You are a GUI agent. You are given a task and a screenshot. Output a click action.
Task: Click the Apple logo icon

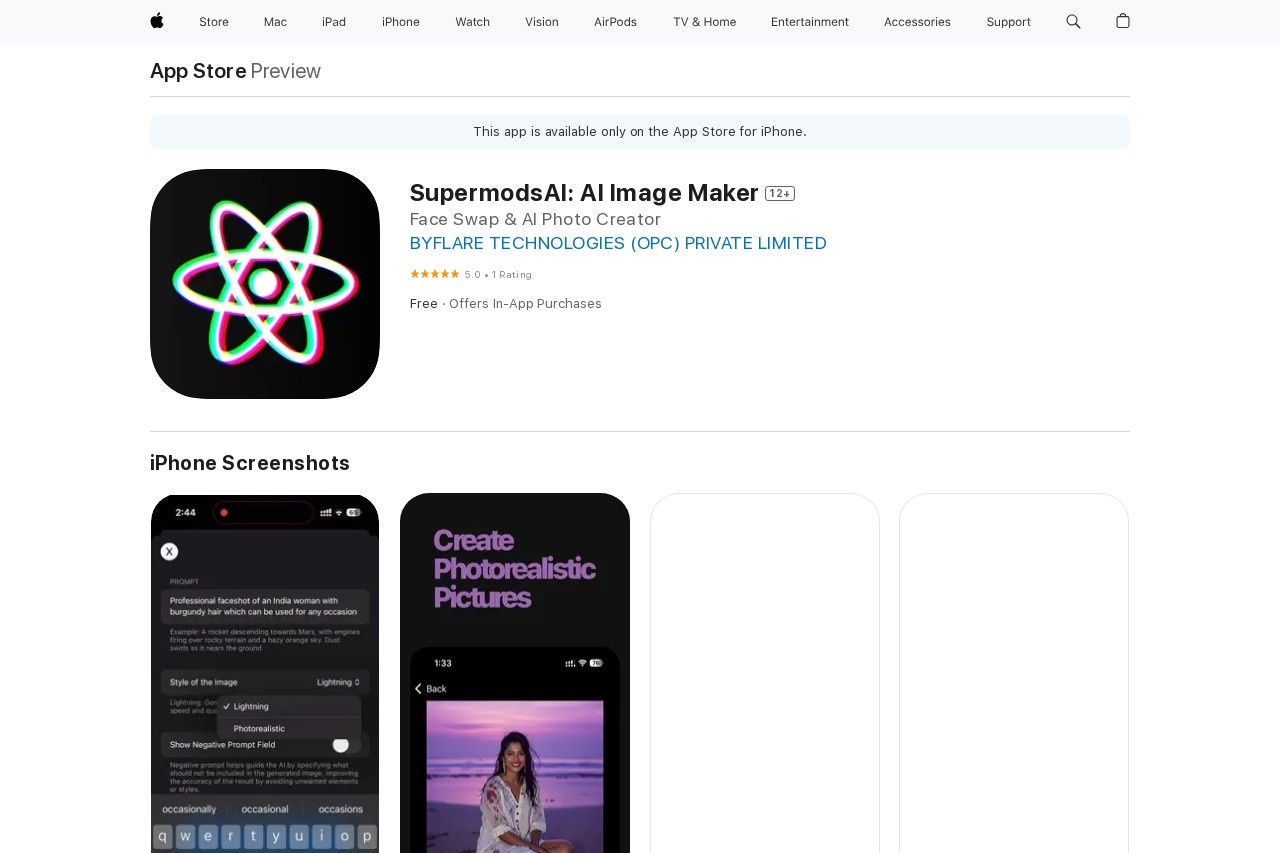157,21
